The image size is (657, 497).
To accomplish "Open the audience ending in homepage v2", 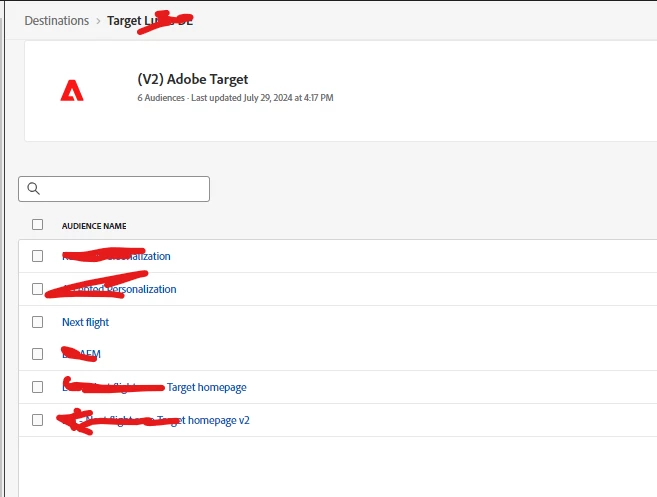I will [x=156, y=420].
